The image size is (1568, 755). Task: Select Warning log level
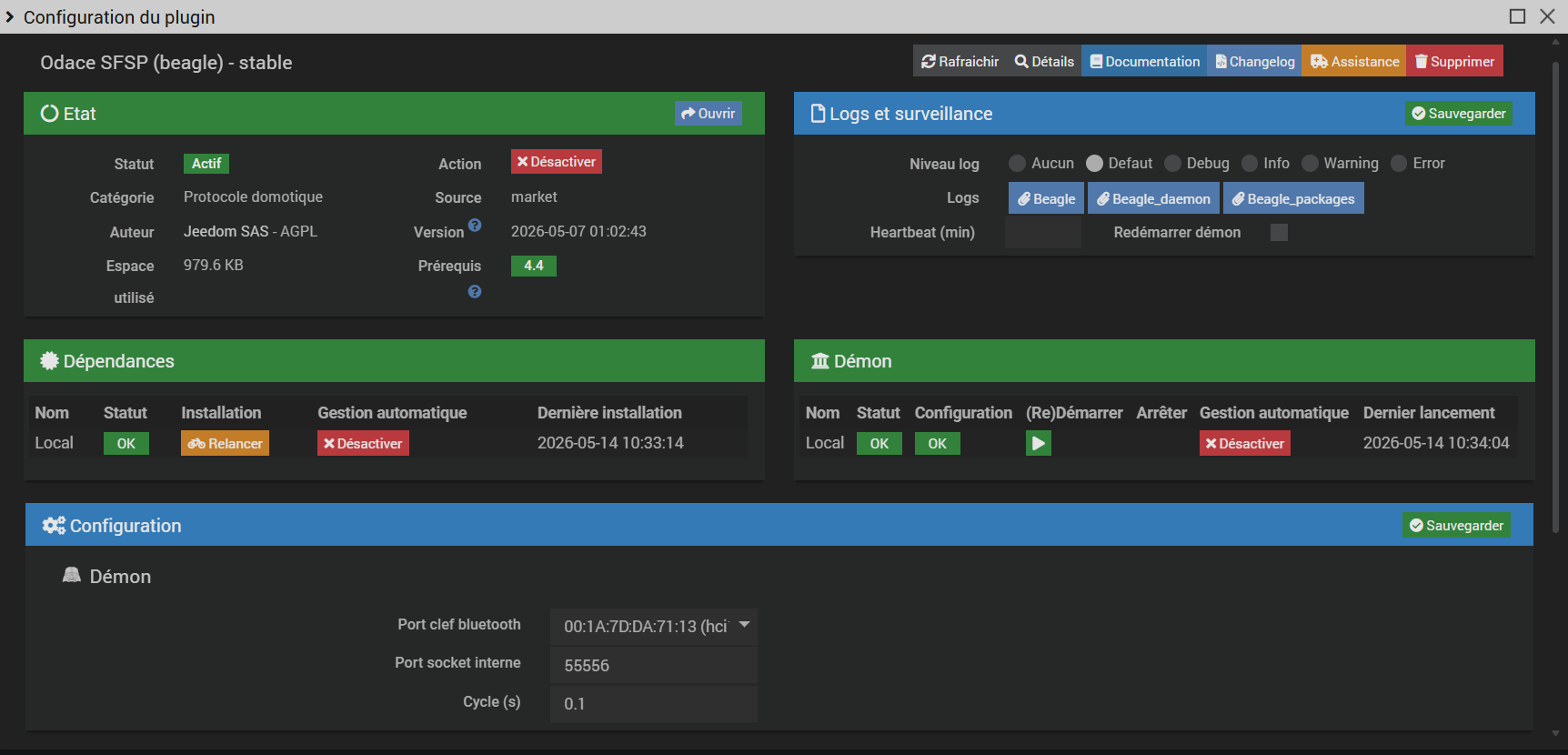click(x=1310, y=164)
